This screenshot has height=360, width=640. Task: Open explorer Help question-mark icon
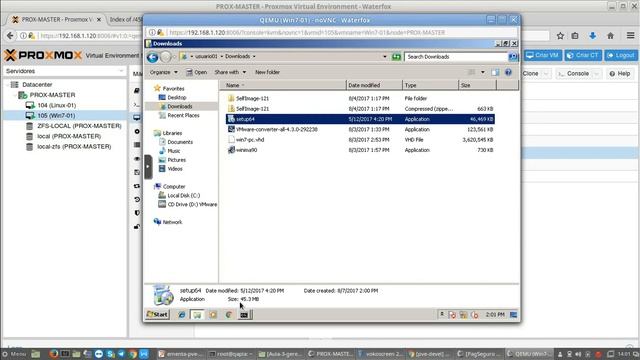(x=508, y=72)
